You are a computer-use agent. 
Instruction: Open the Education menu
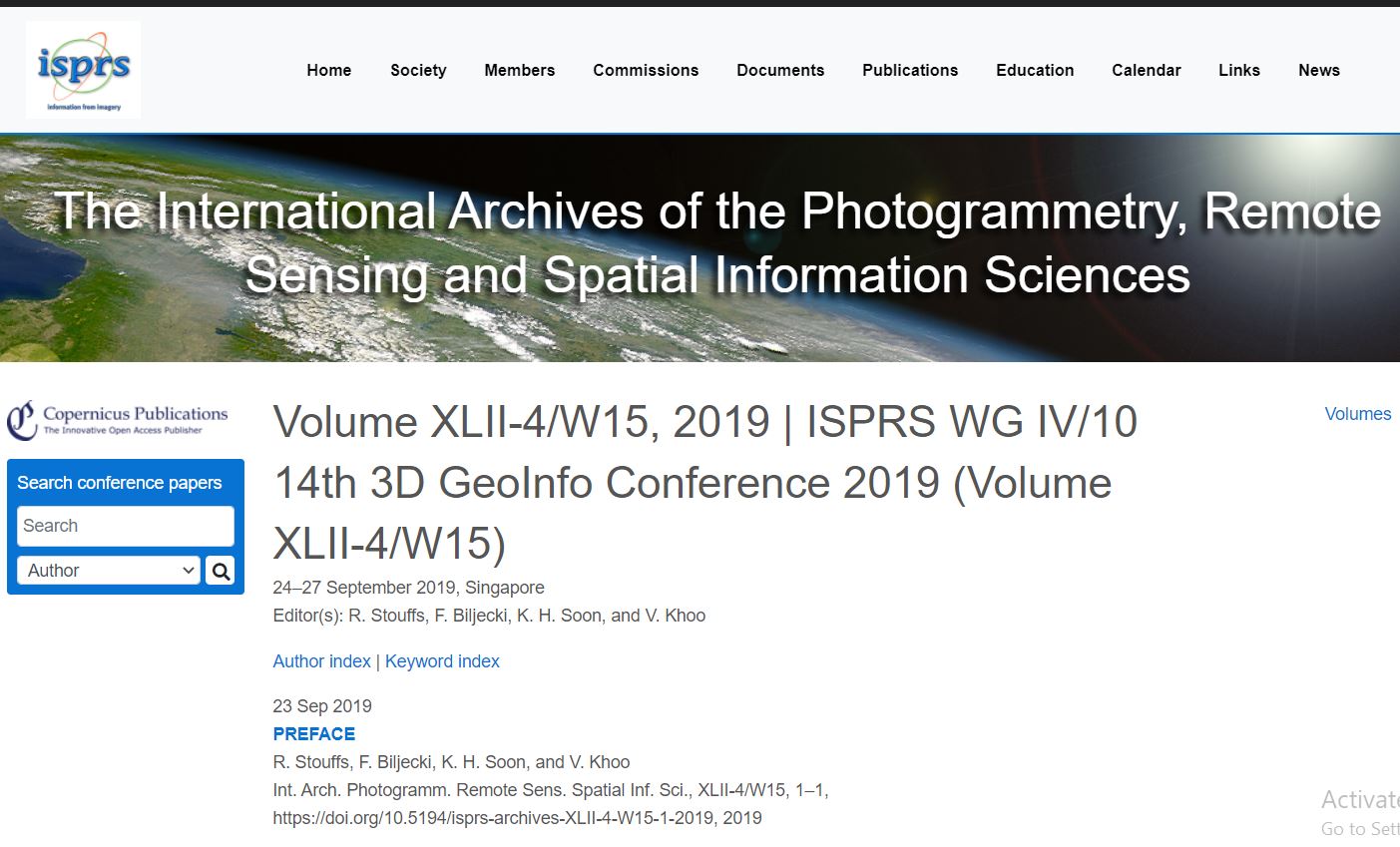point(1035,70)
